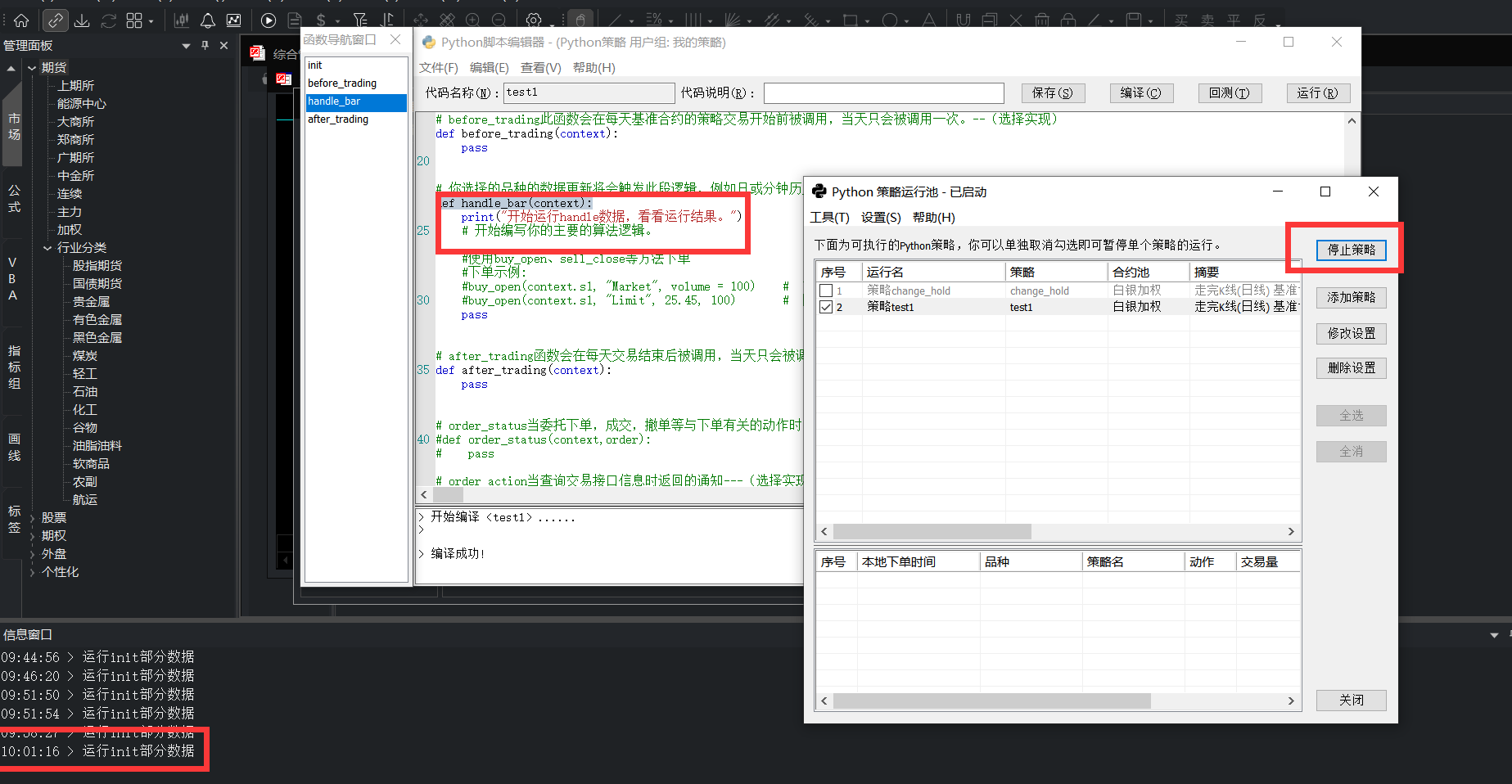Click the download data icon
1512x784 pixels.
82,20
